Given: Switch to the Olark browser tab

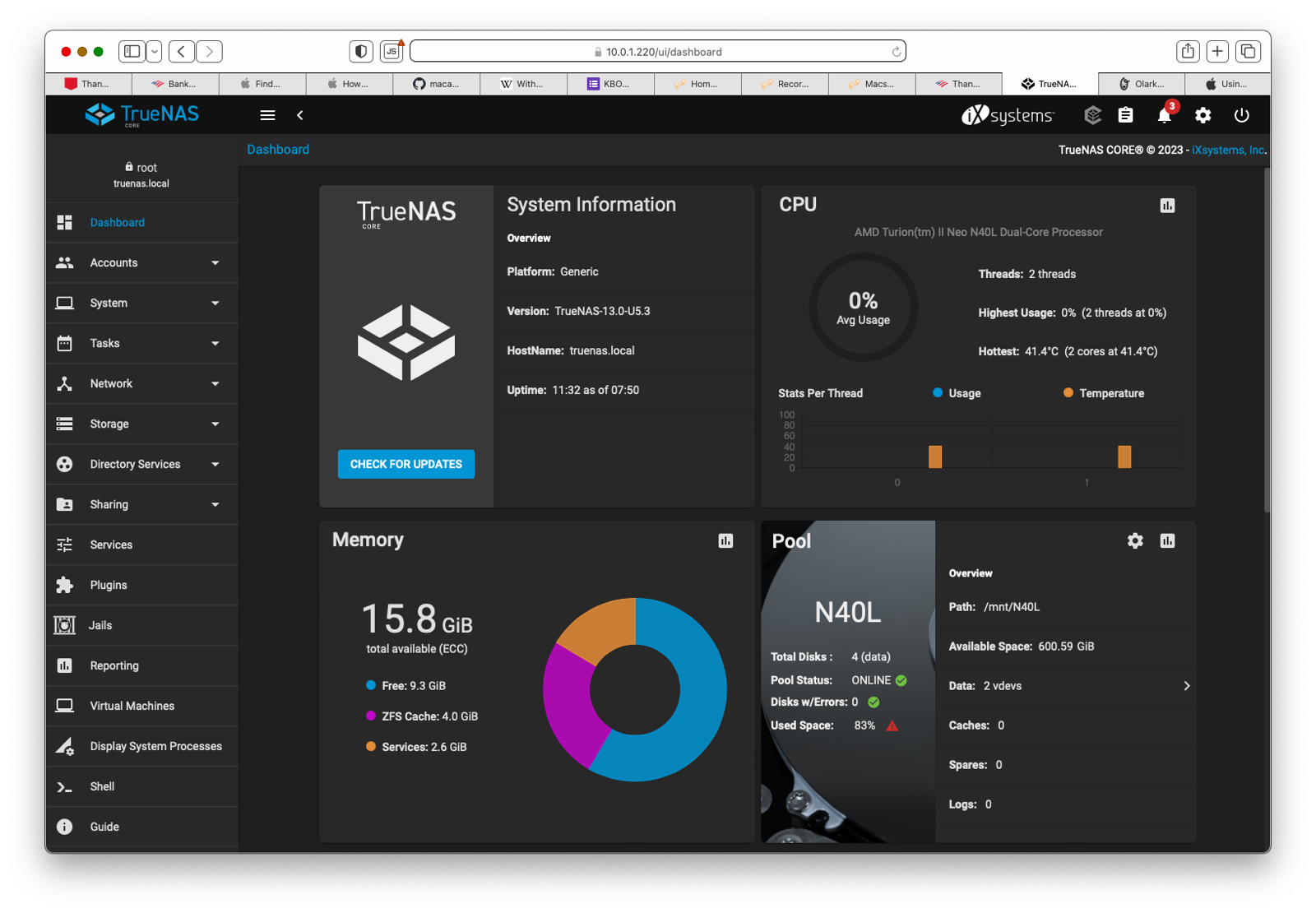Looking at the screenshot, I should click(1142, 84).
